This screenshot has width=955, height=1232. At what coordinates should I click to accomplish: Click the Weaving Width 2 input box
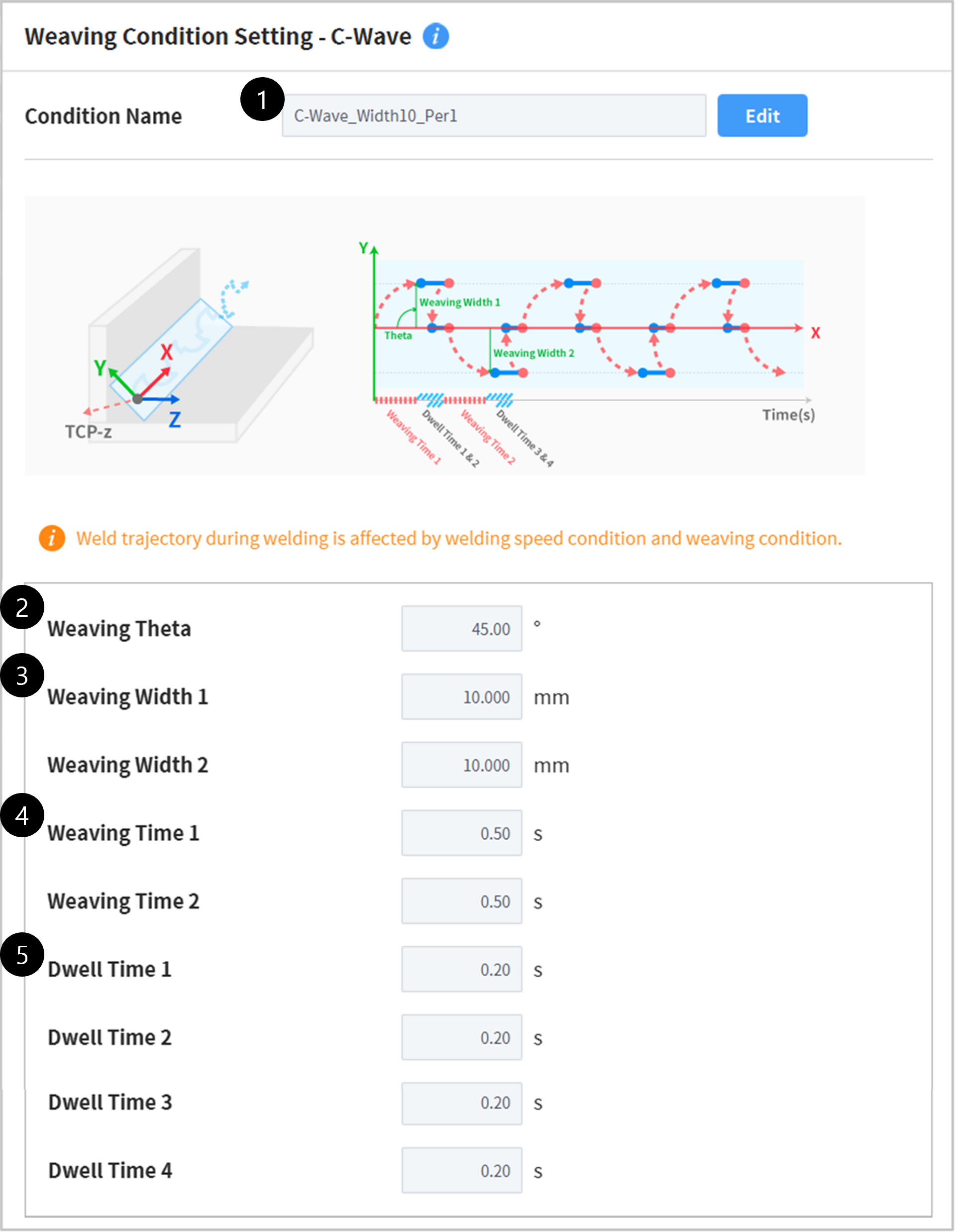461,765
